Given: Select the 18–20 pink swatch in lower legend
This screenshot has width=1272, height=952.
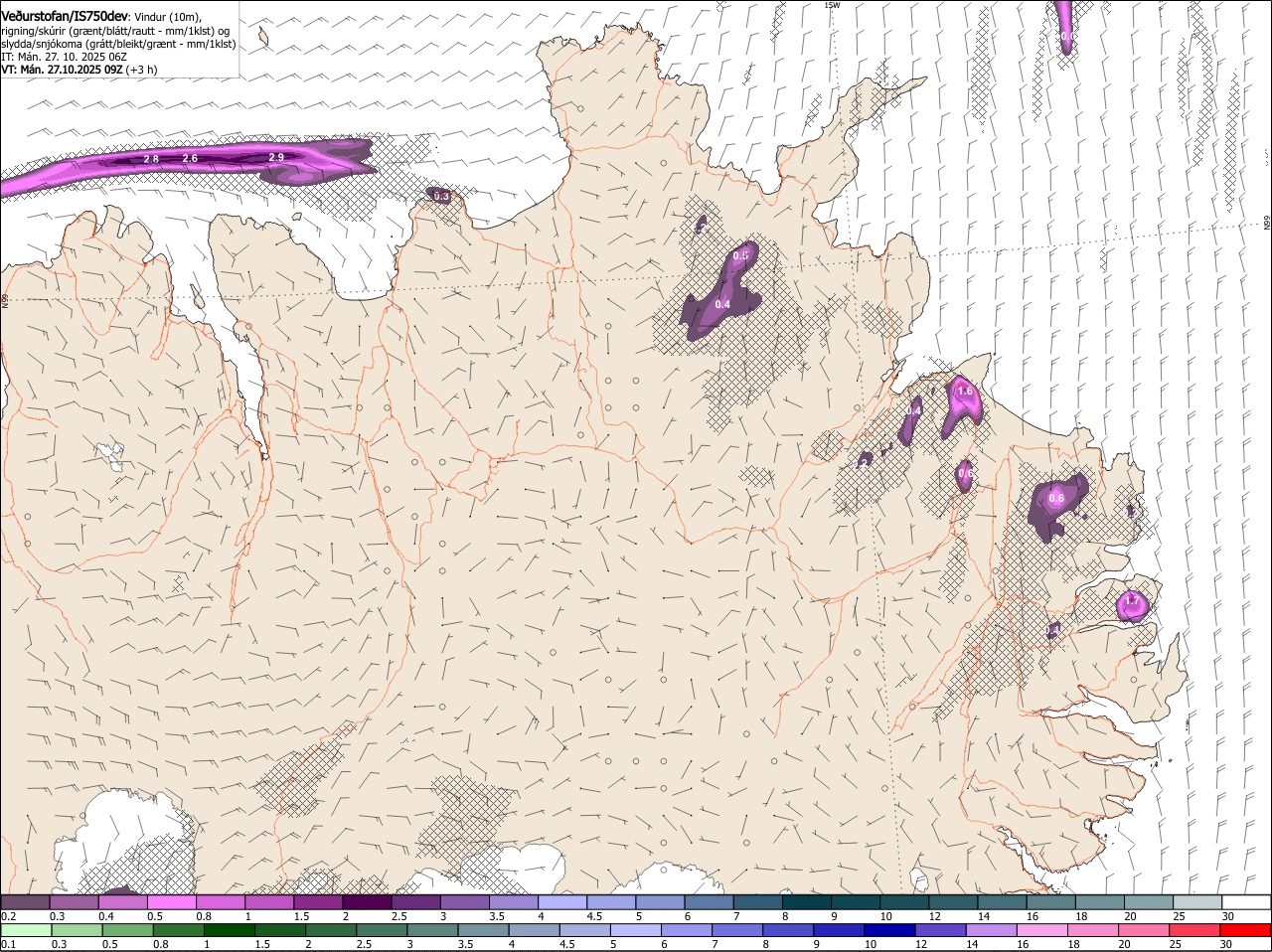Looking at the screenshot, I should (1094, 930).
